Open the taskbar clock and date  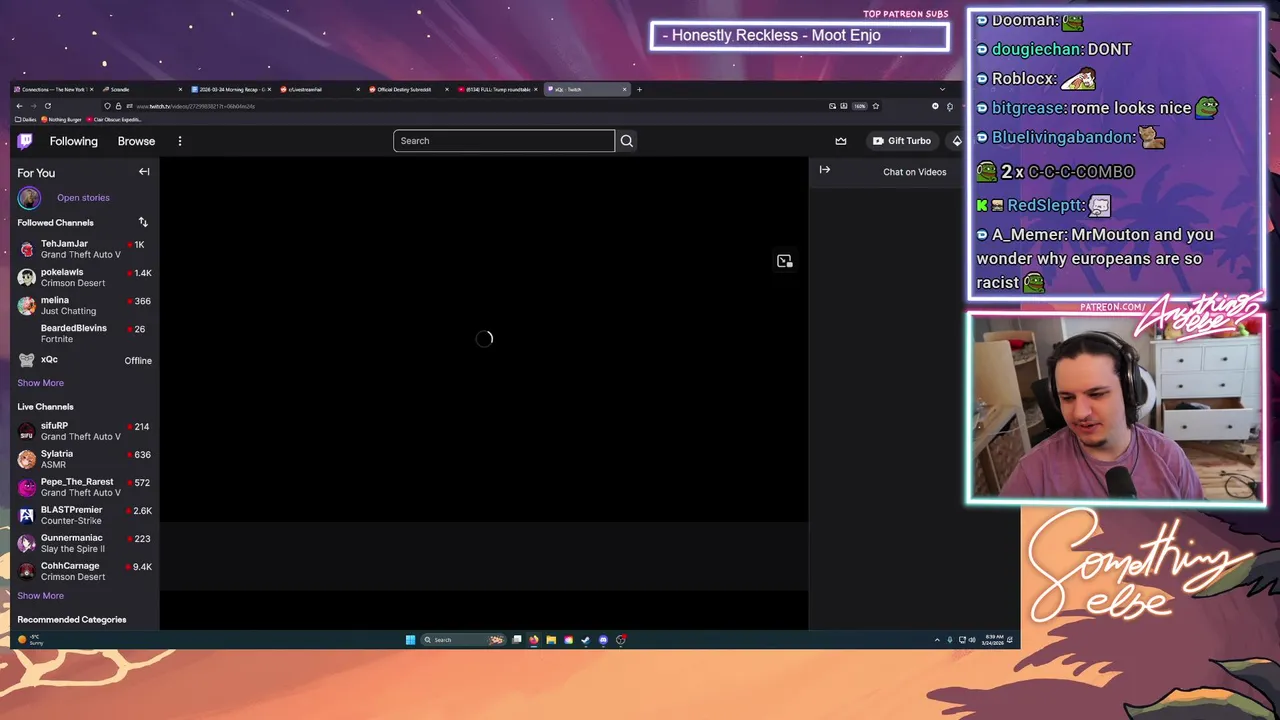994,640
